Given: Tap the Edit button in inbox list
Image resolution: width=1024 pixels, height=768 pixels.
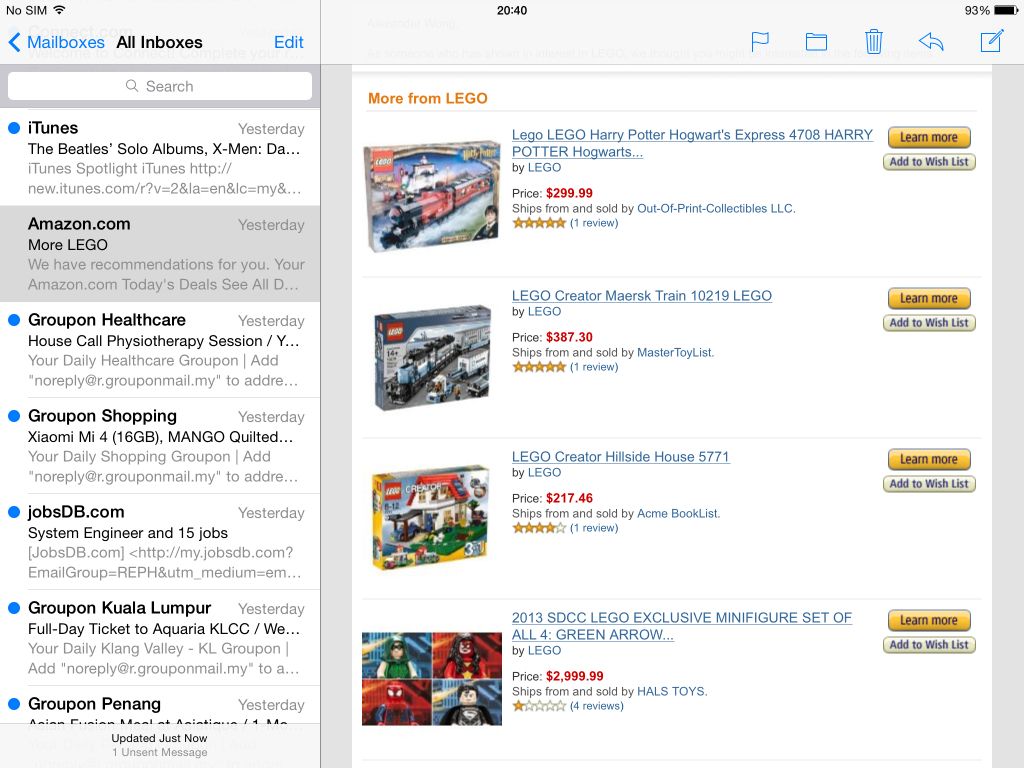Looking at the screenshot, I should 289,42.
